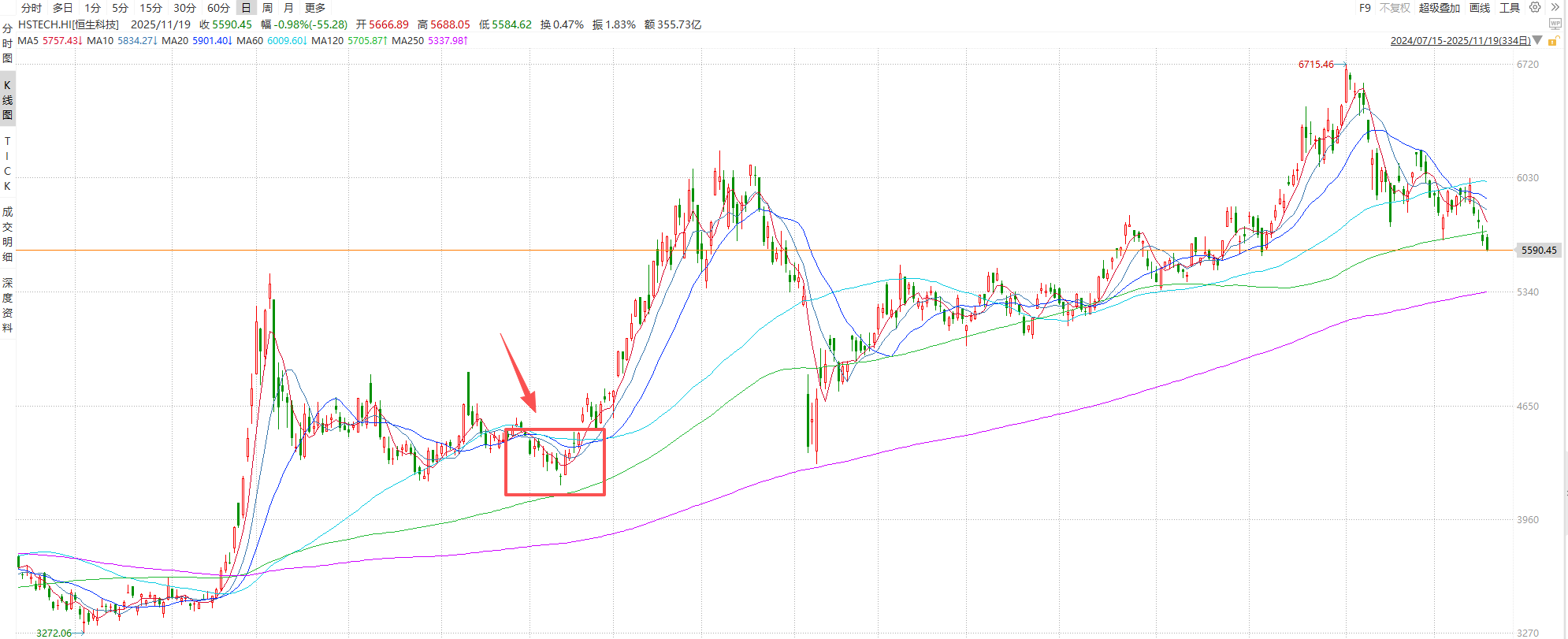Open 不复权 adjustment option
1568x639 pixels.
pos(1395,8)
